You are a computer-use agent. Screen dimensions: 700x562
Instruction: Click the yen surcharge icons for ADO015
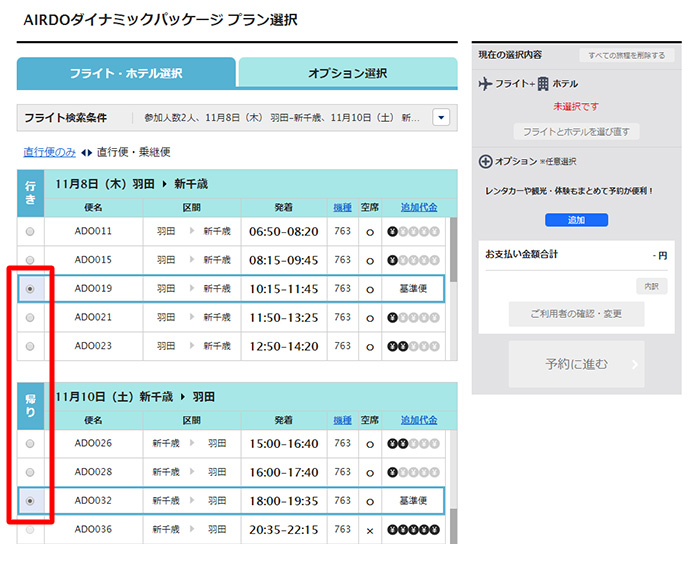coord(413,260)
